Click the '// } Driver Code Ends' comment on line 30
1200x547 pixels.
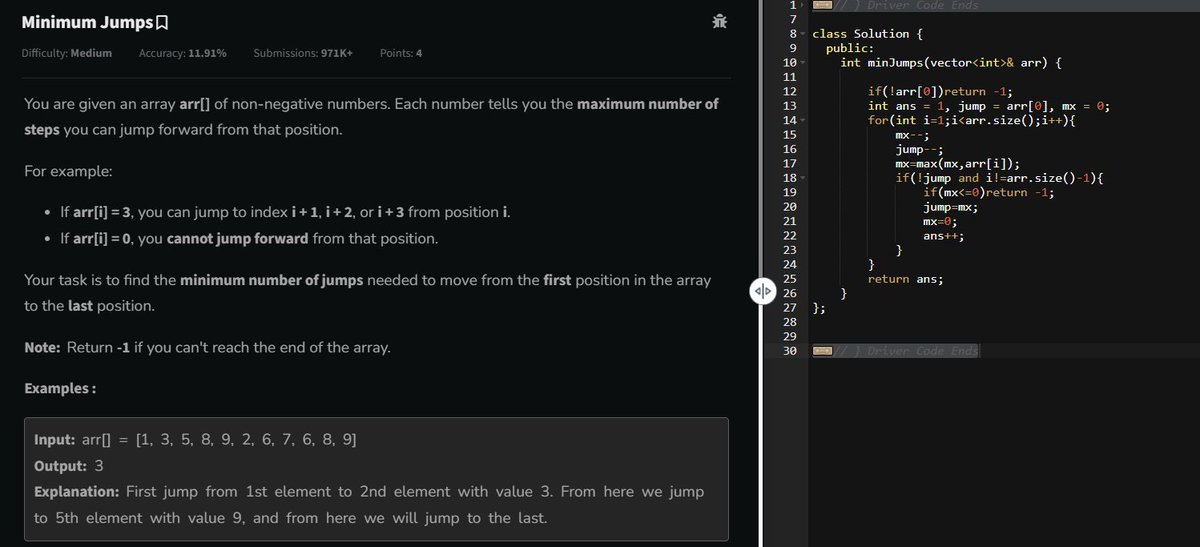coord(907,351)
